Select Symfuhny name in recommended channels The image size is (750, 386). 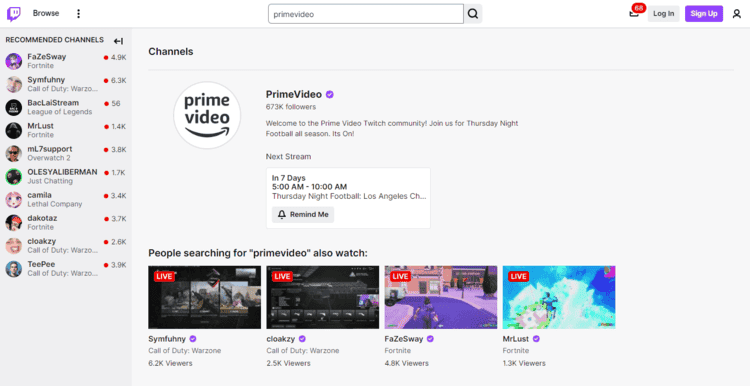coord(46,80)
